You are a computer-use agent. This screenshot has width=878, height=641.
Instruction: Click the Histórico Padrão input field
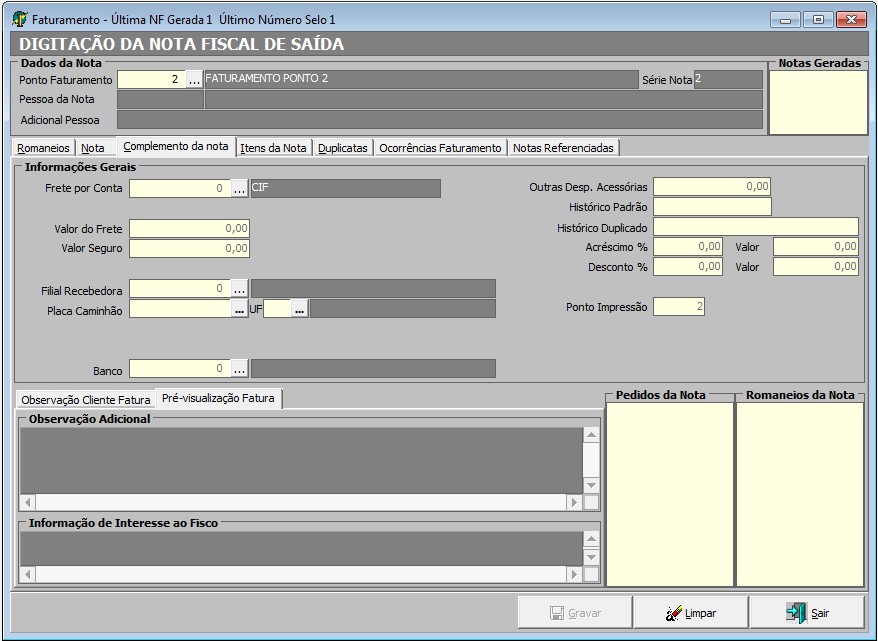click(x=712, y=207)
